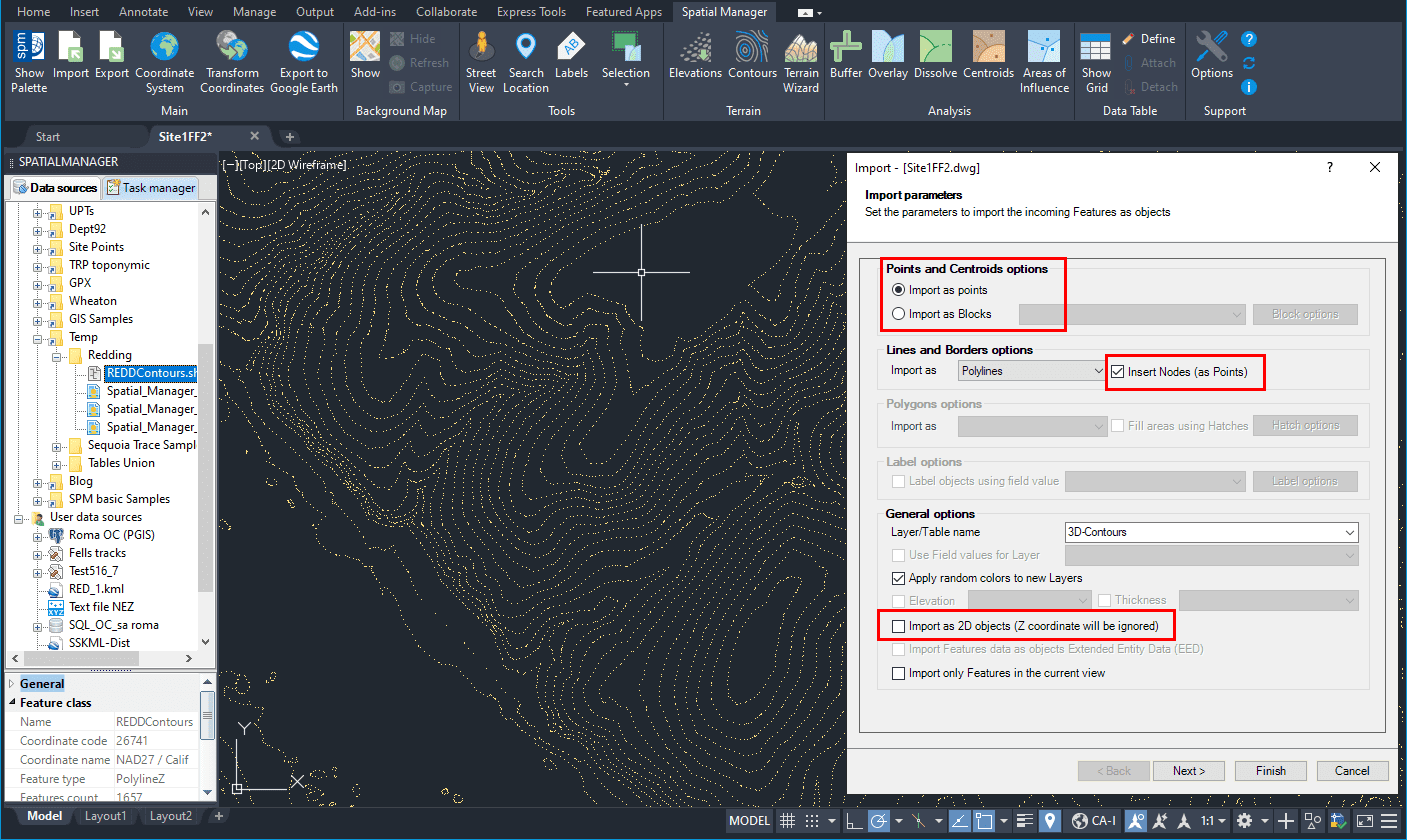Collapse the Redding folder node
This screenshot has height=840, width=1407.
(56, 355)
